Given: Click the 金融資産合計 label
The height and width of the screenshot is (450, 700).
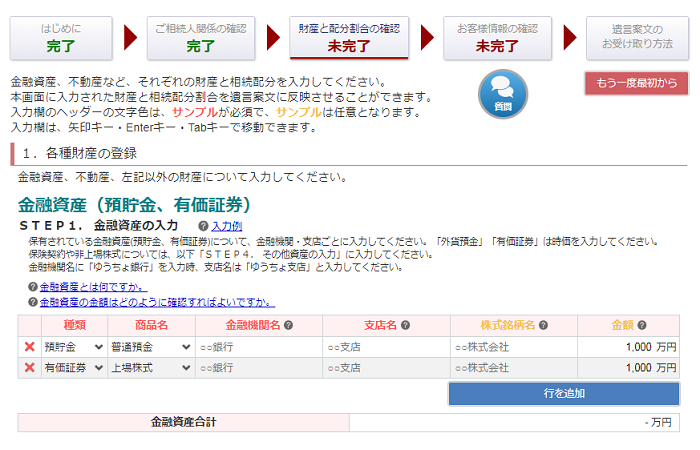Looking at the screenshot, I should [183, 422].
